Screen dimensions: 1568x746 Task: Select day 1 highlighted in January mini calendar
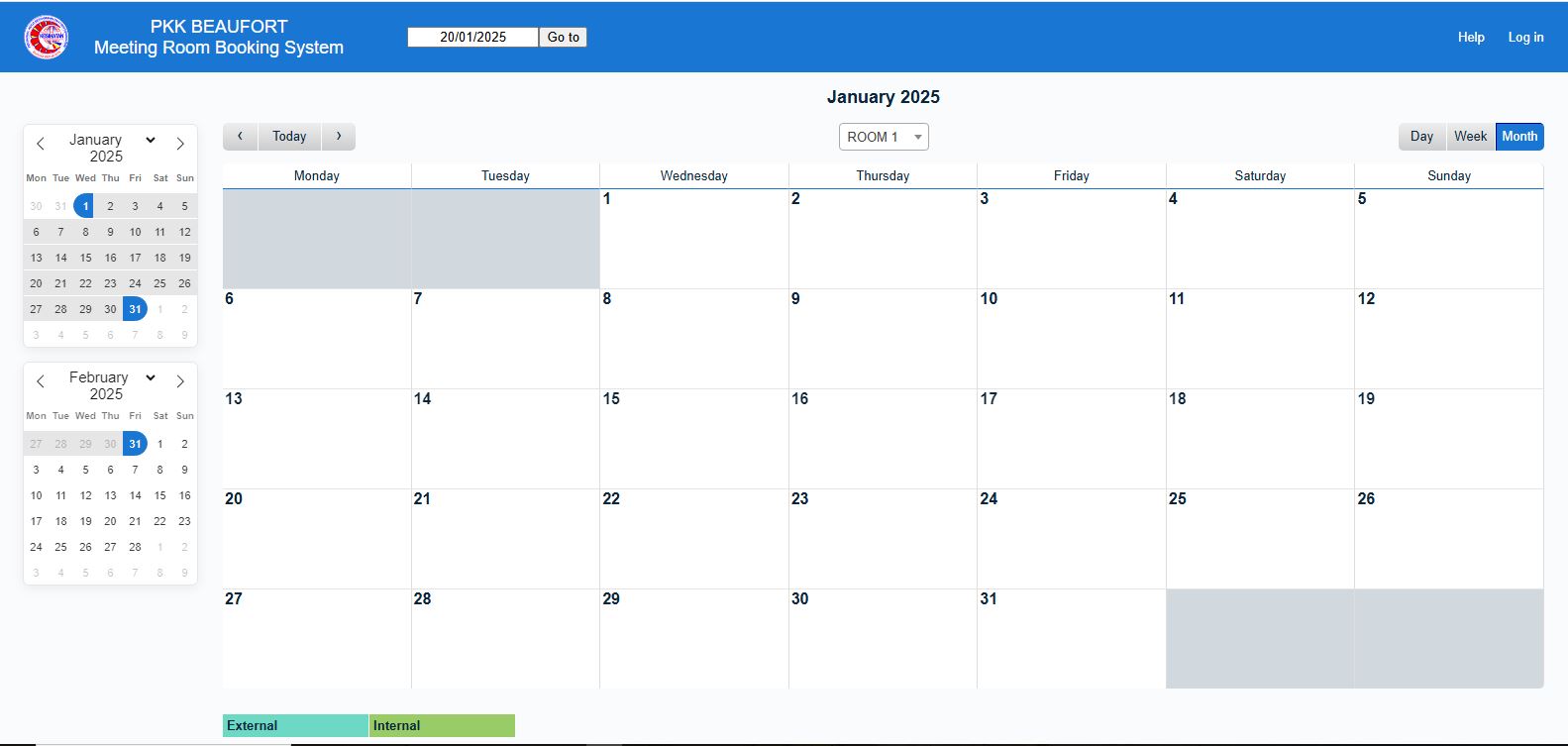coord(85,206)
